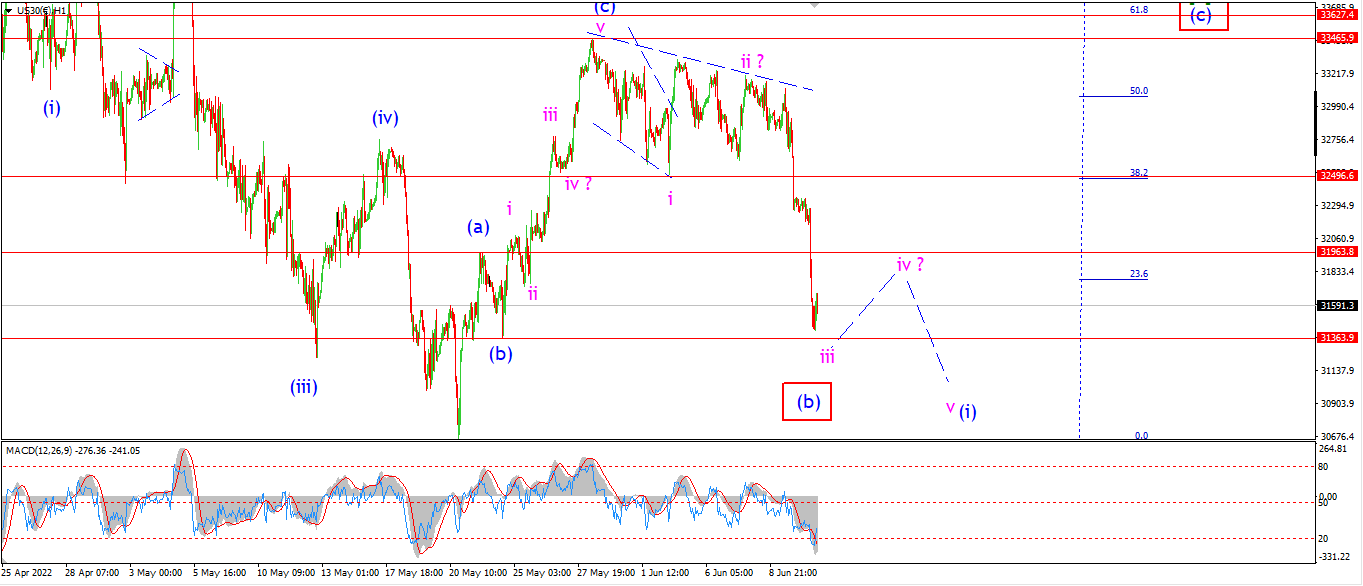Select the blue (iii) wave label
This screenshot has height=586, width=1363.
point(304,387)
